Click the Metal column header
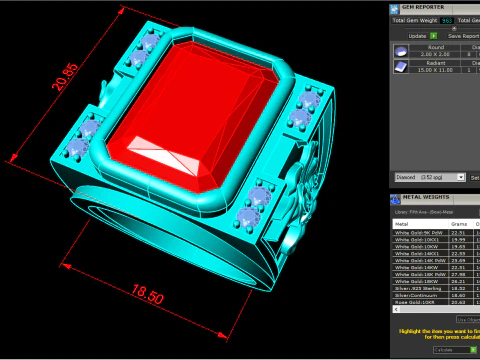 point(421,224)
